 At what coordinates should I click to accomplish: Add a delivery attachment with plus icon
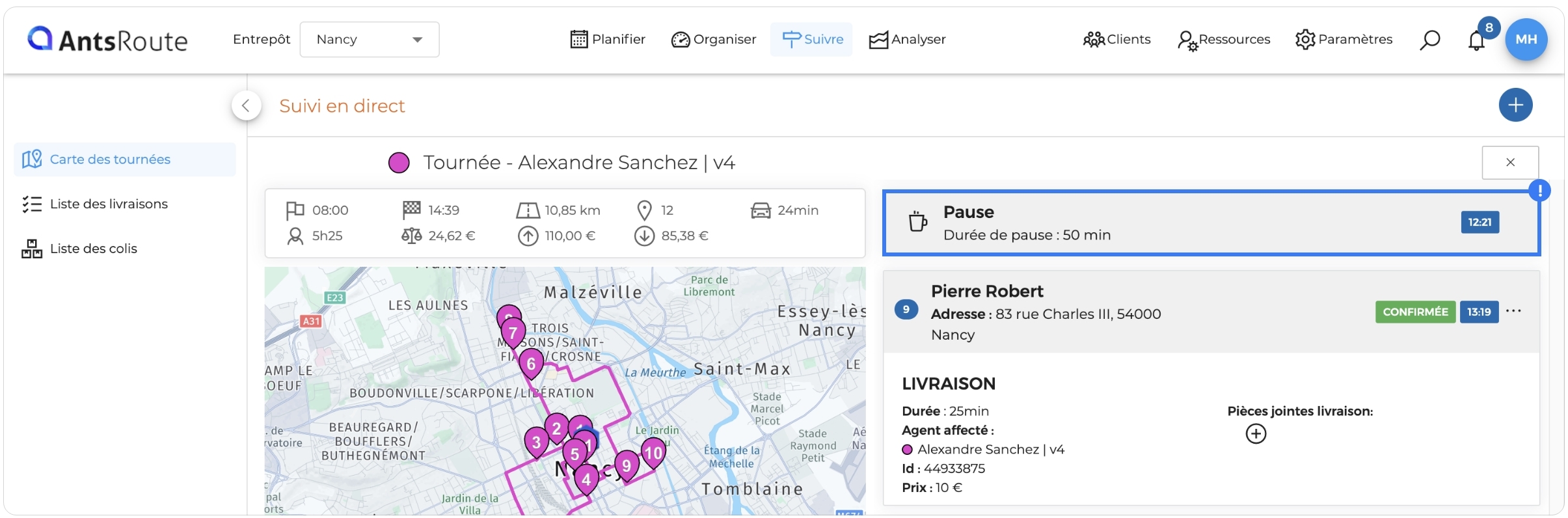[1256, 433]
